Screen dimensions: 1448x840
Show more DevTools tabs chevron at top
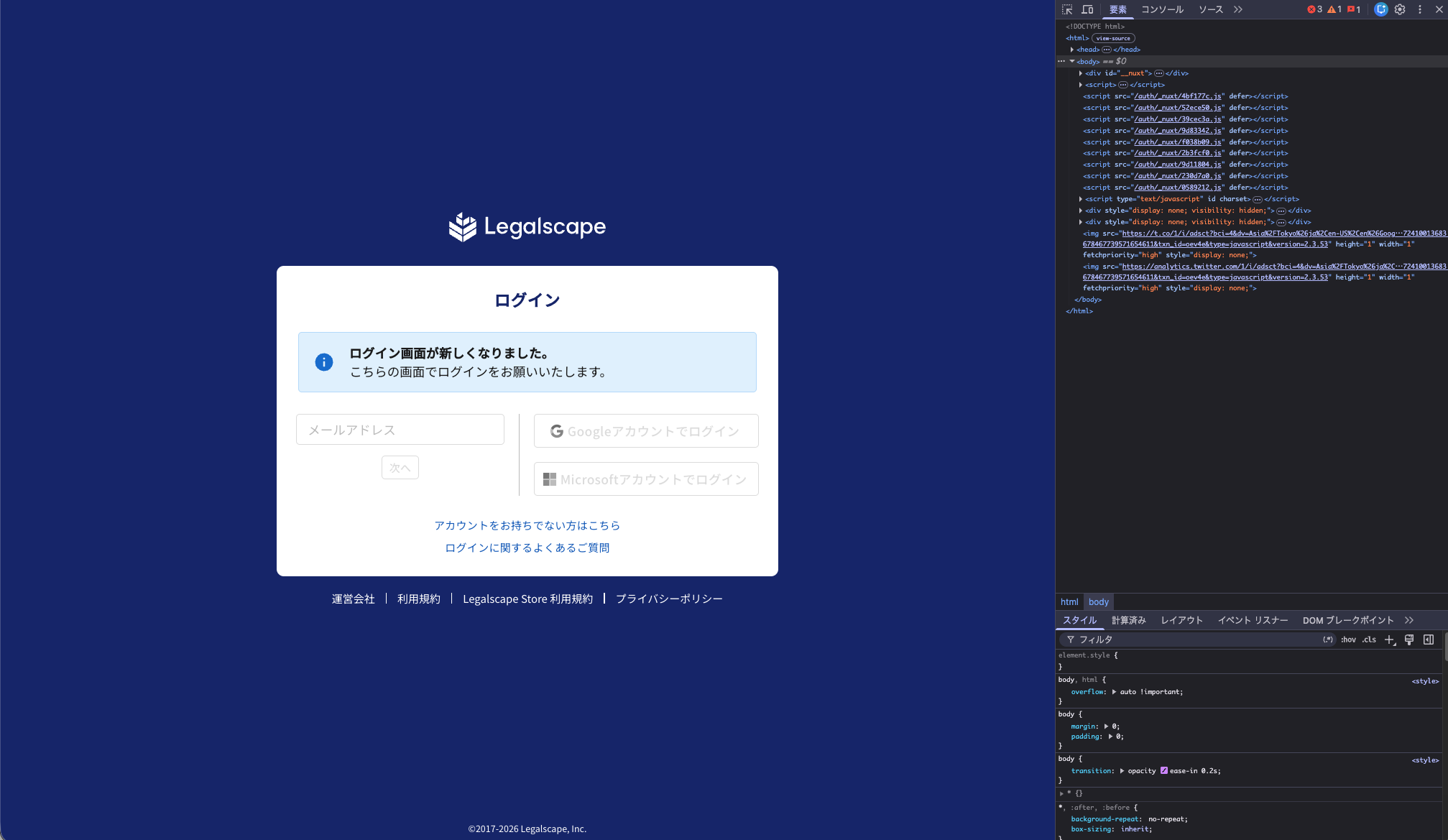click(1238, 9)
